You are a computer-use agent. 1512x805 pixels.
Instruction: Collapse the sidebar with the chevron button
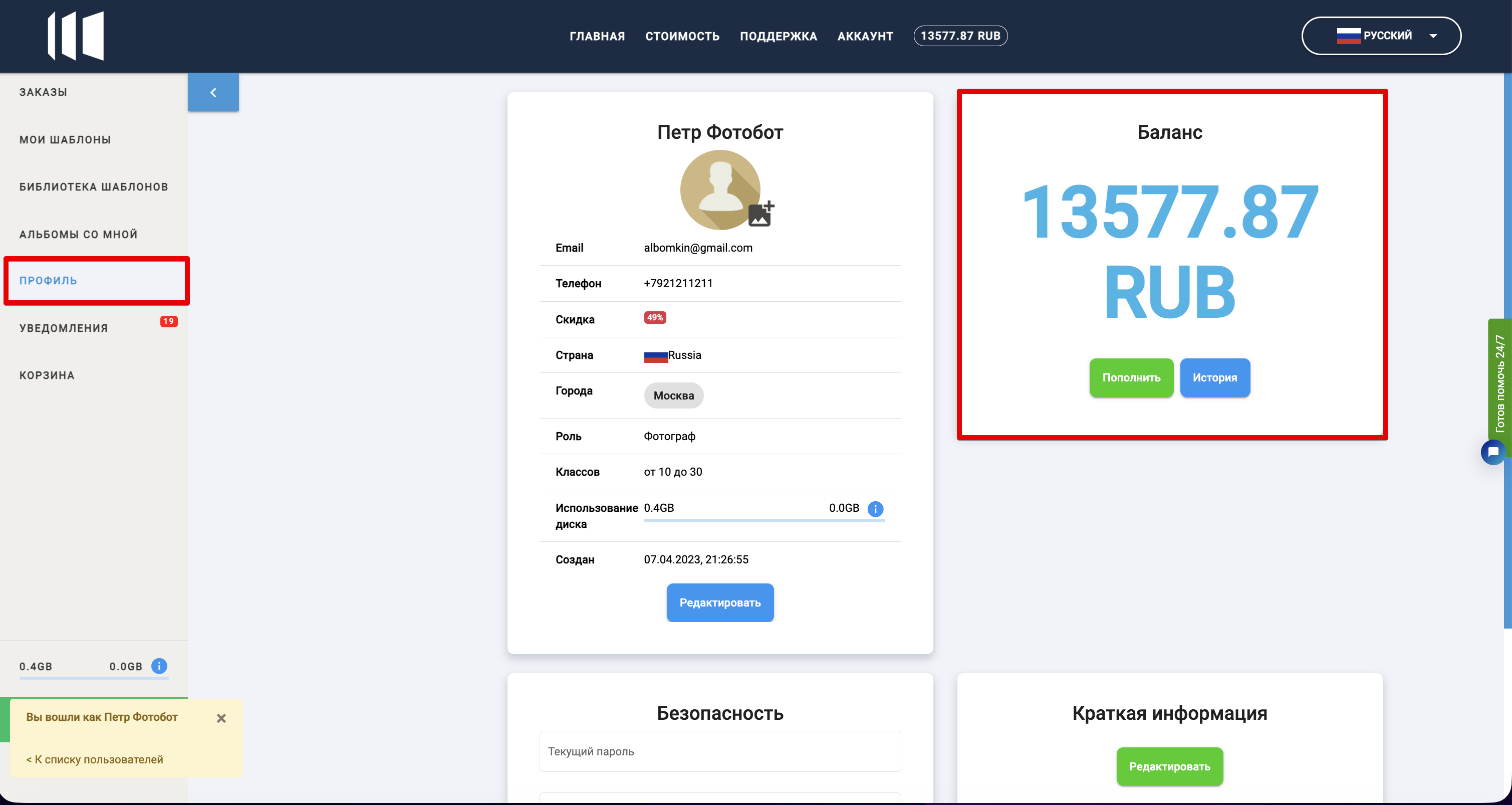213,92
